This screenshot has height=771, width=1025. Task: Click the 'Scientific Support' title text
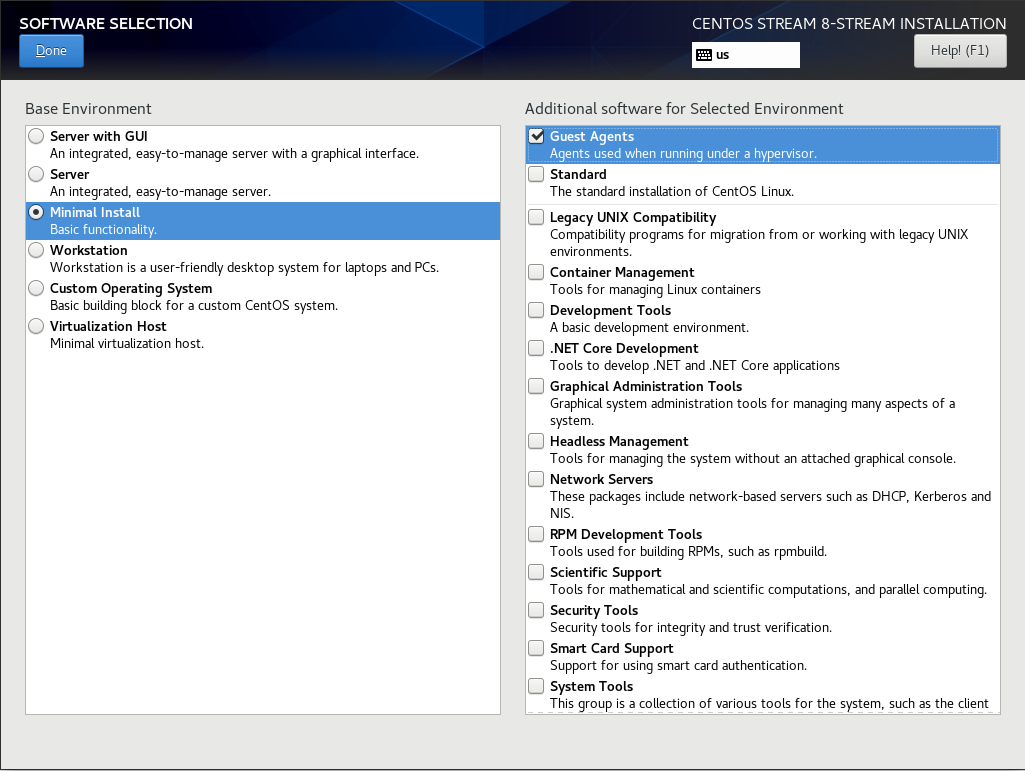click(x=605, y=572)
